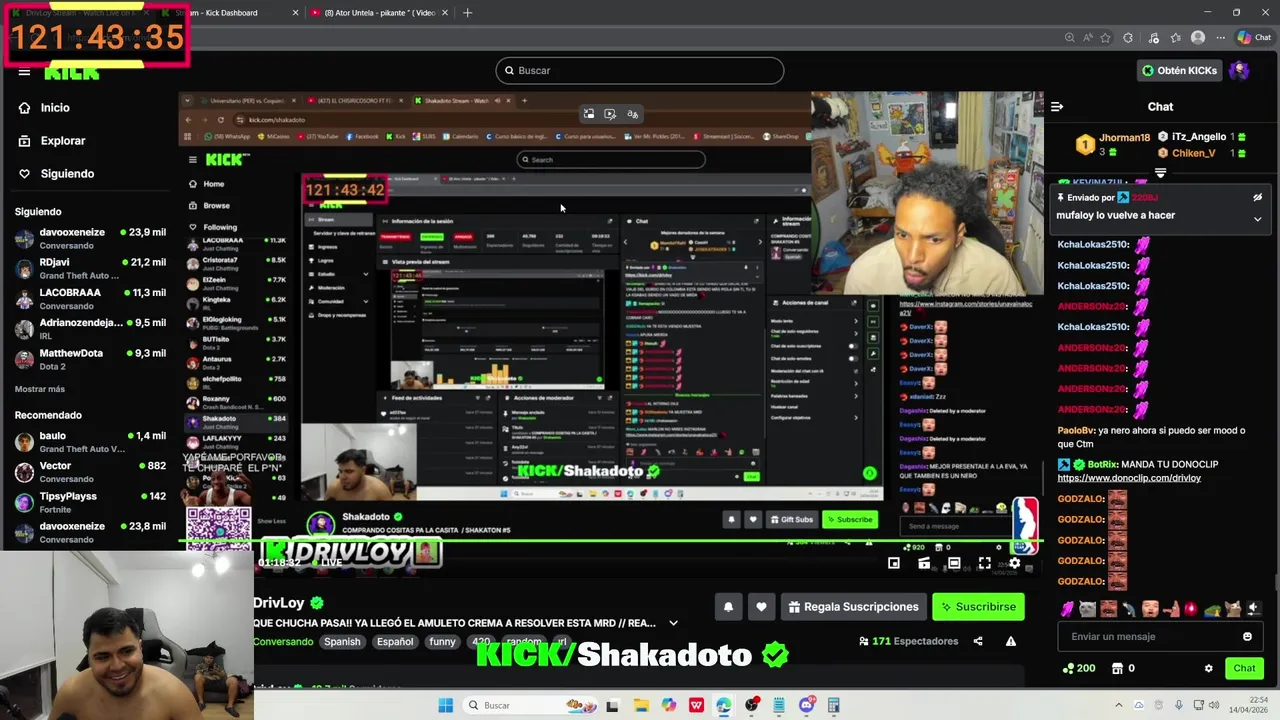Open Edge profile icon
1280x720 pixels.
(1198, 38)
